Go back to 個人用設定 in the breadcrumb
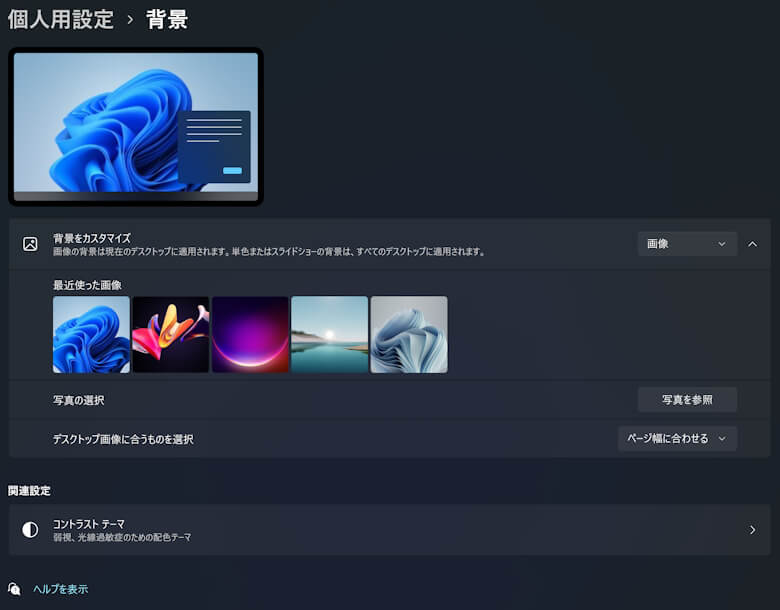 point(61,19)
